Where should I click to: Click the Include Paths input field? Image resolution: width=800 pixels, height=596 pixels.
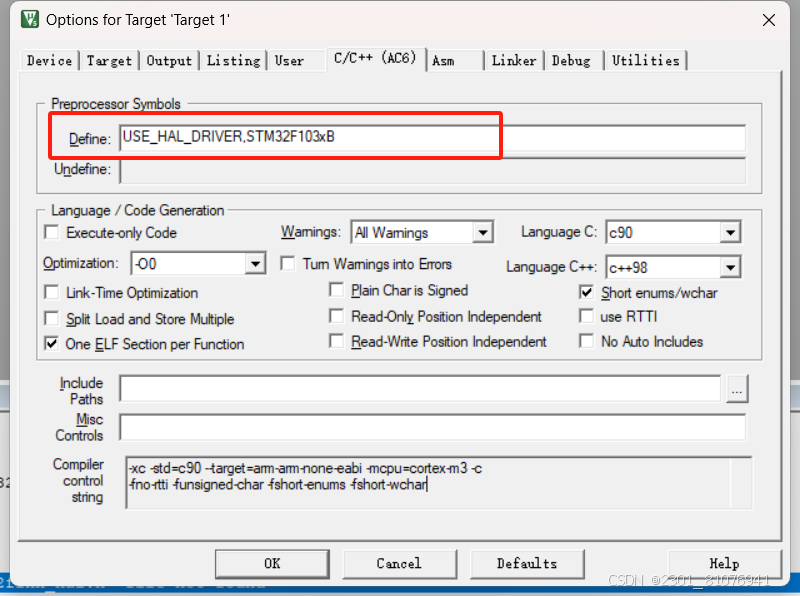[x=420, y=389]
